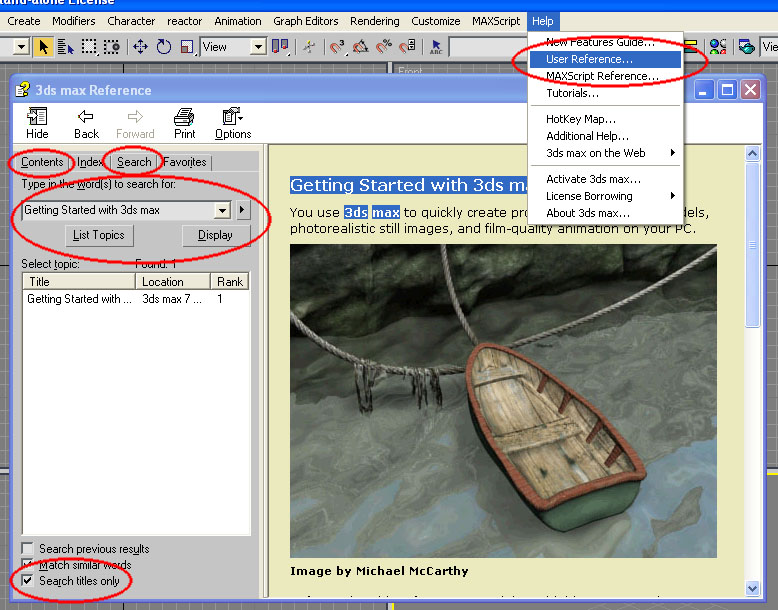Sort results by Title column
Viewport: 778px width, 610px height.
pyautogui.click(x=79, y=281)
